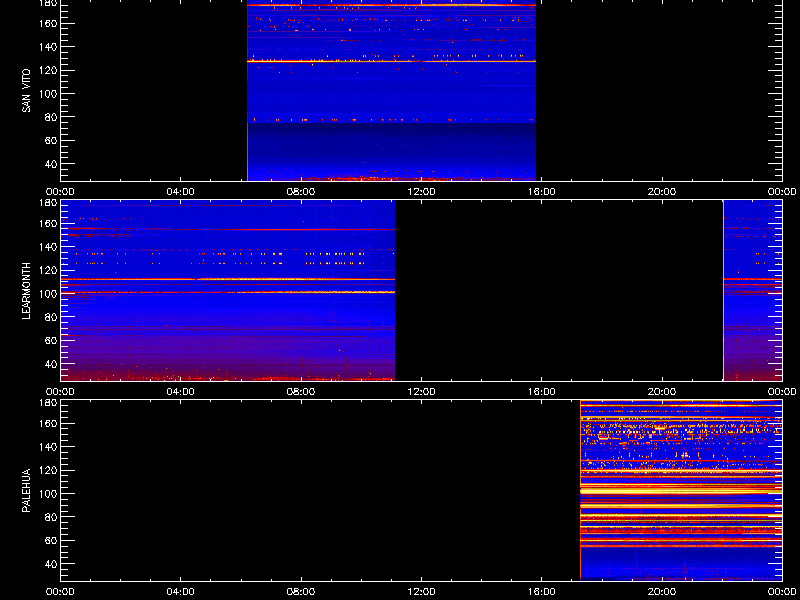
Task: Select the 160 frequency label in San Vito panel
Action: (x=49, y=23)
